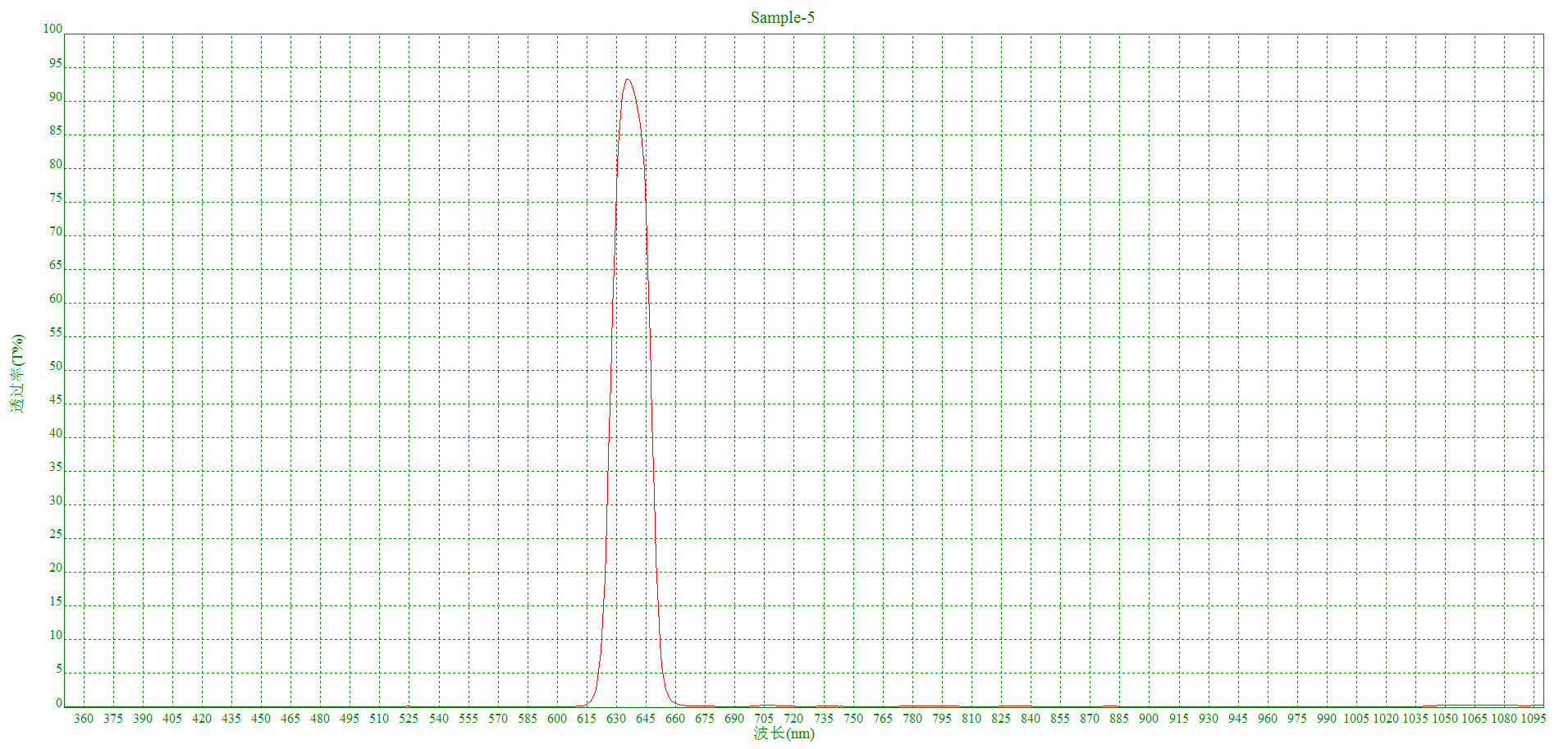The width and height of the screenshot is (1568, 749).
Task: Select wavelength tick label 1005
Action: point(1356,719)
